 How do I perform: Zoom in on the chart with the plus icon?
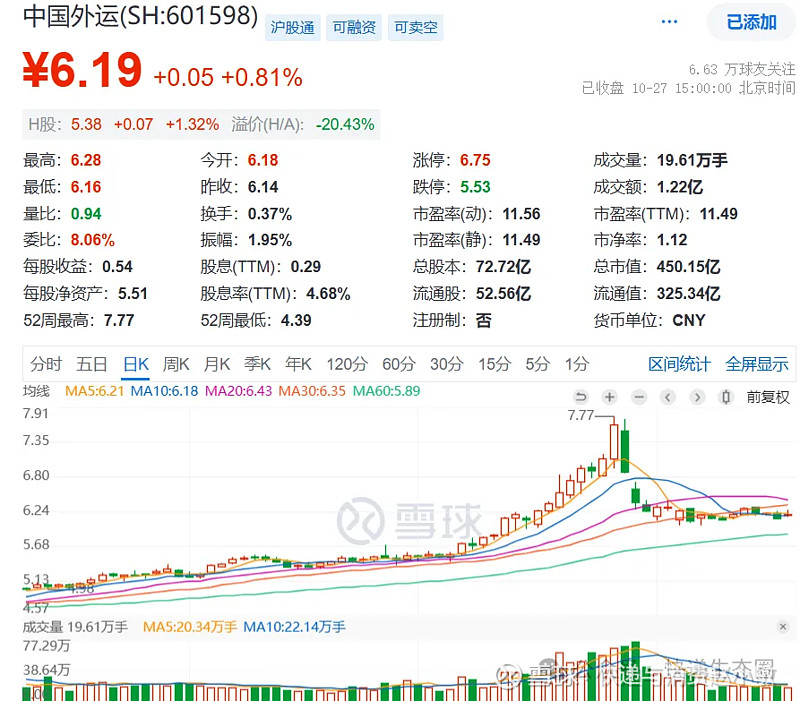(609, 397)
